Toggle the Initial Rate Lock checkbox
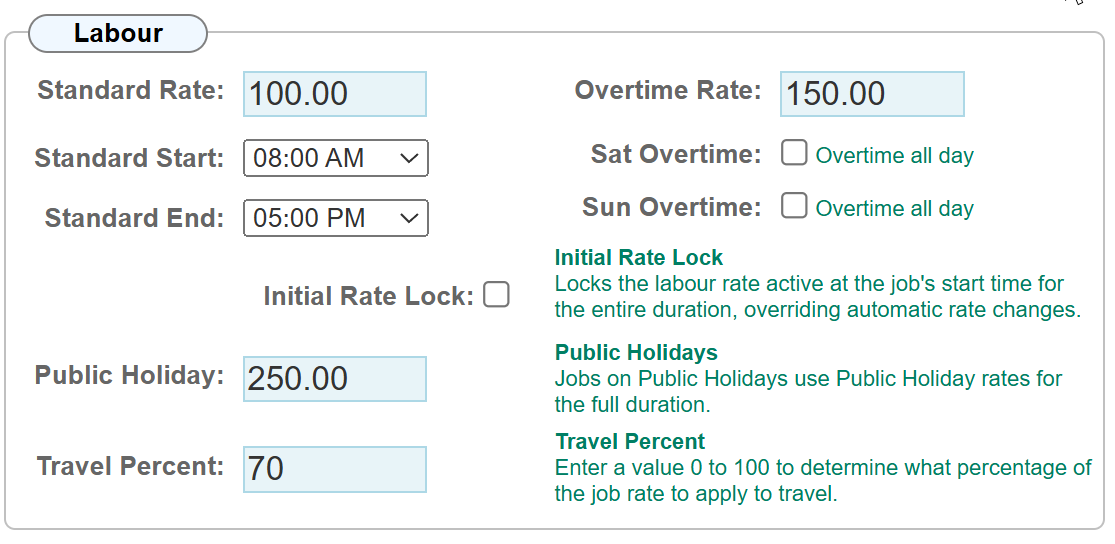The width and height of the screenshot is (1115, 544). click(x=496, y=295)
